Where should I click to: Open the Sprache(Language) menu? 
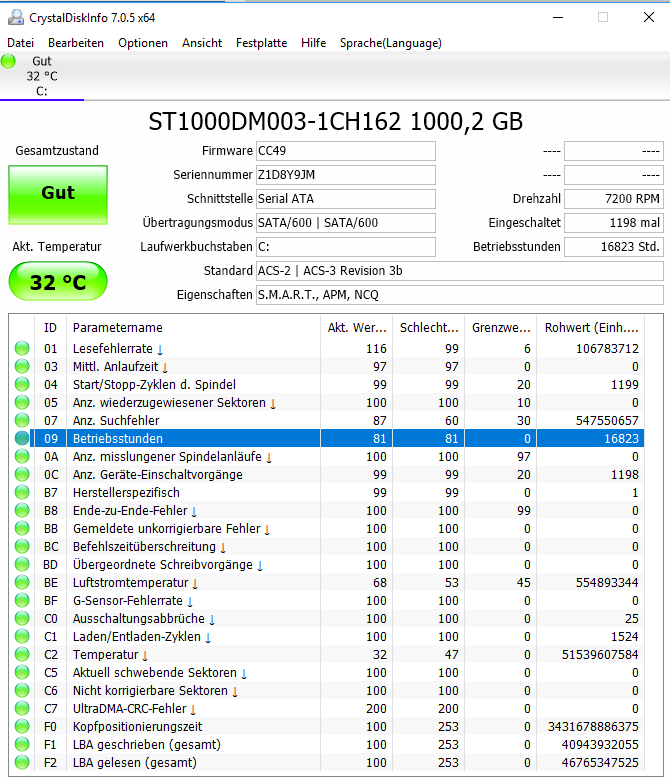pos(391,43)
